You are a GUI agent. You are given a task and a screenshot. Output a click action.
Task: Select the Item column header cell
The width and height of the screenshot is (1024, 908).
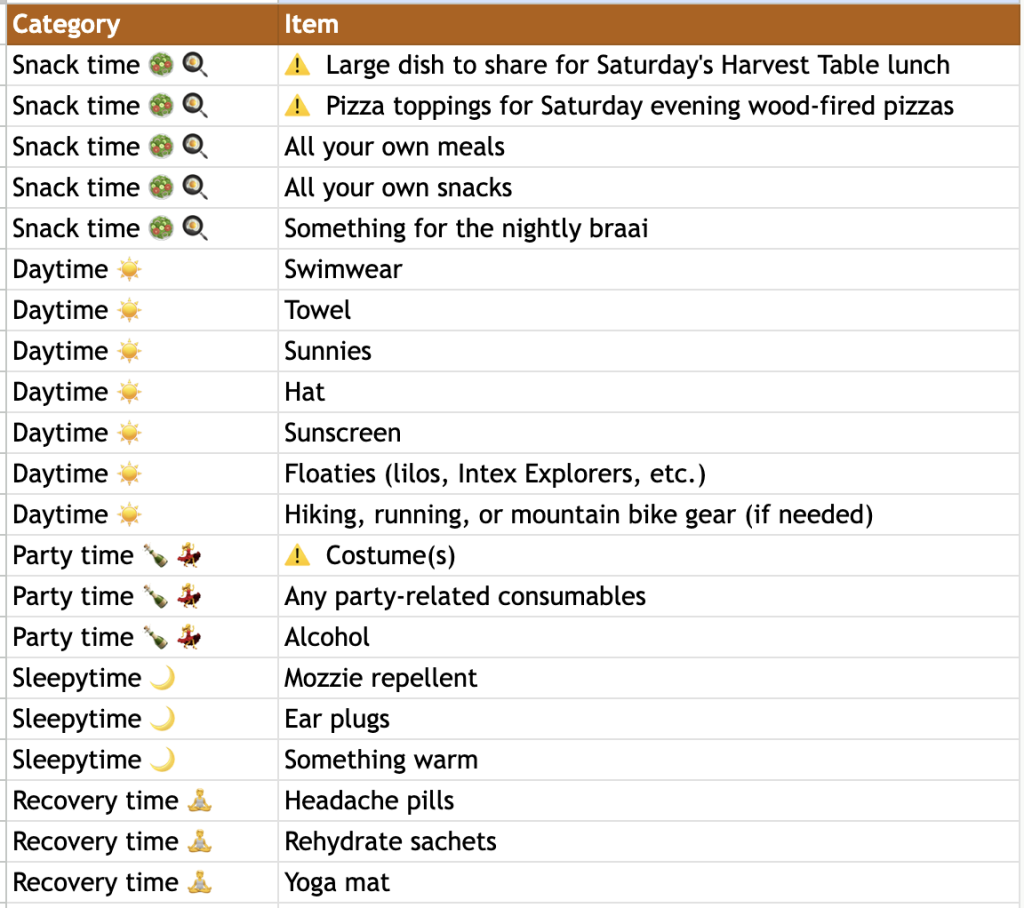point(648,25)
